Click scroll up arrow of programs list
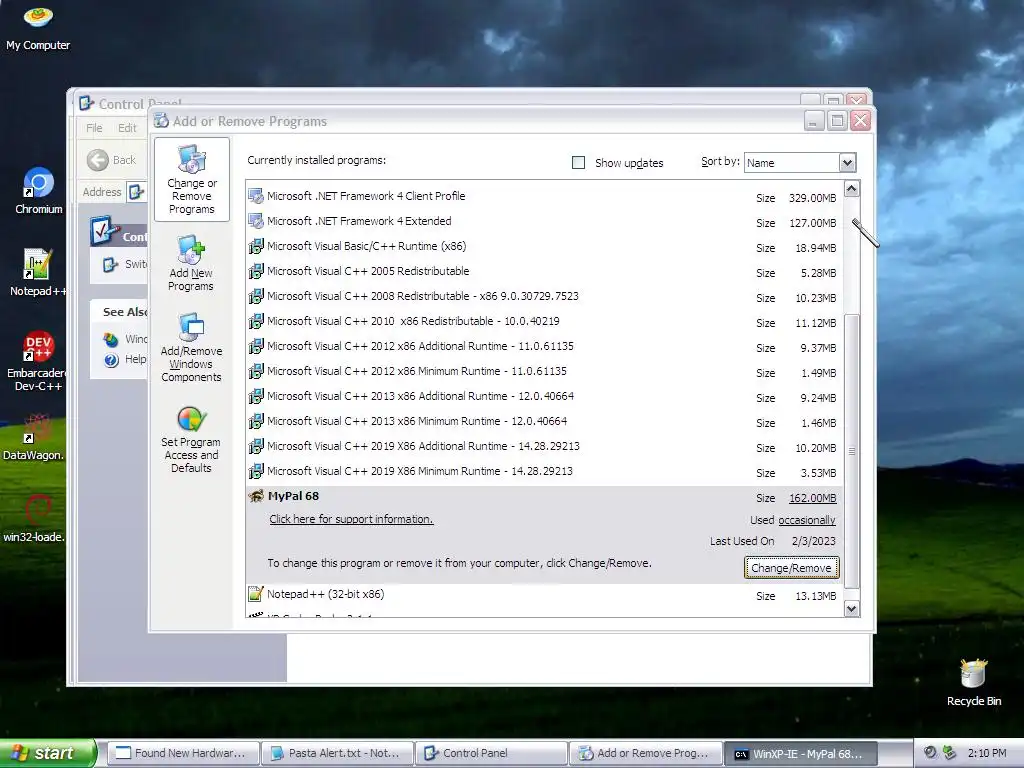 852,189
